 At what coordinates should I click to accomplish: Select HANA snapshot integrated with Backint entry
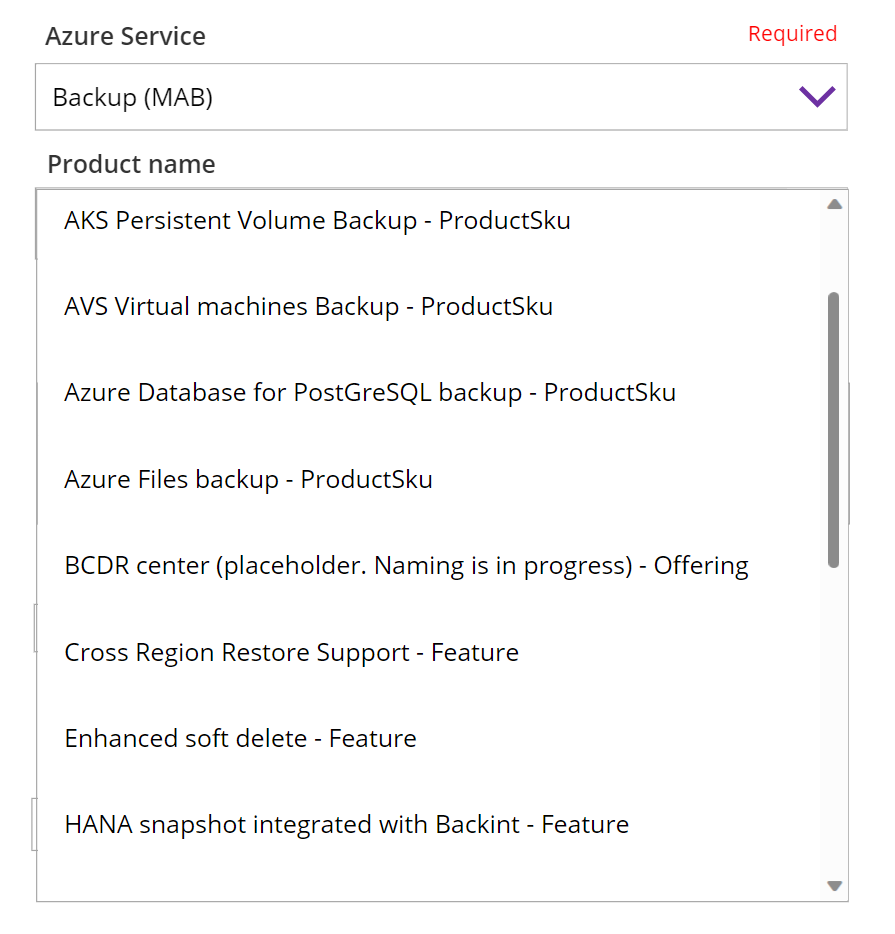[x=346, y=825]
